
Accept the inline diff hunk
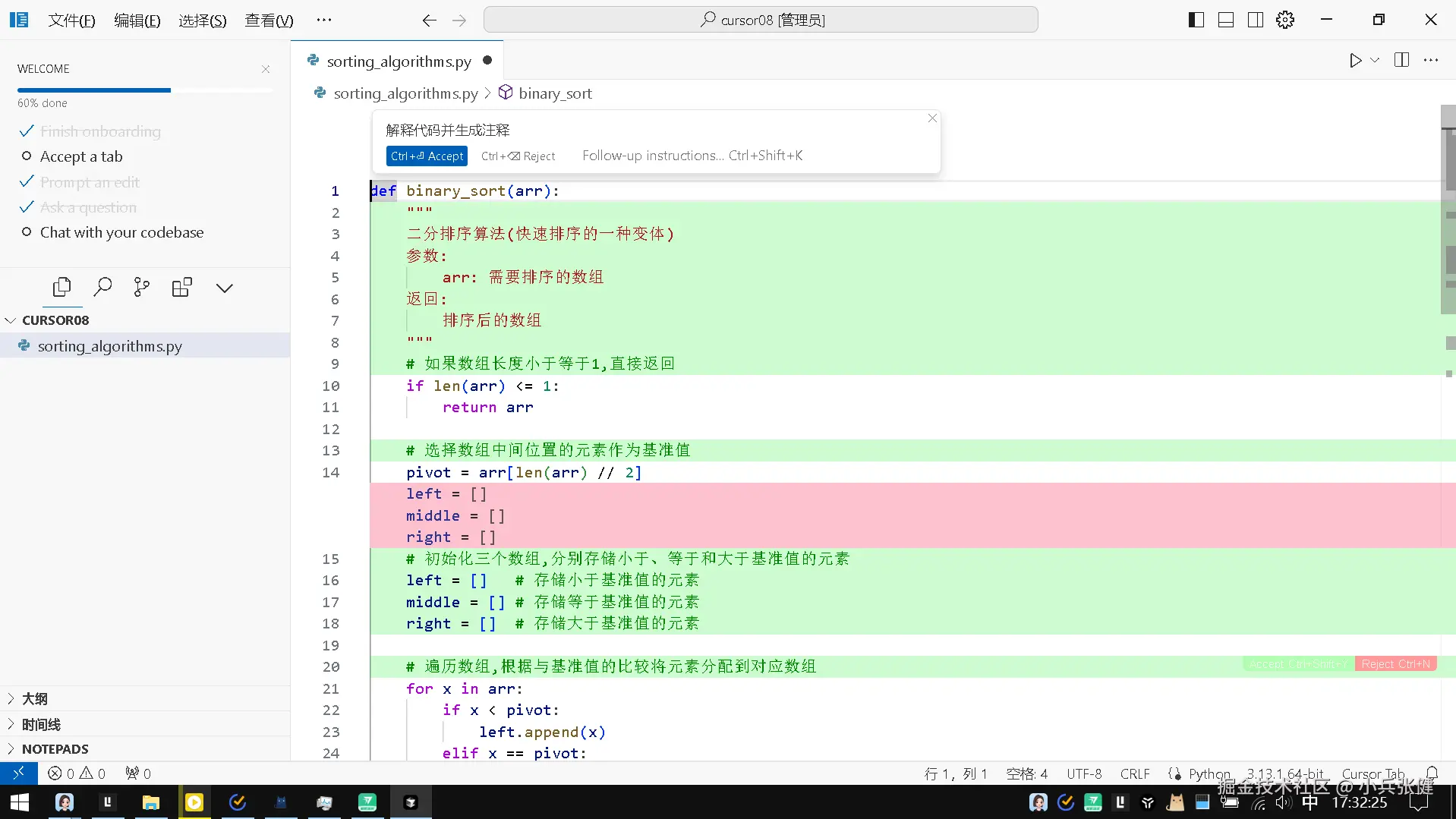[1298, 664]
